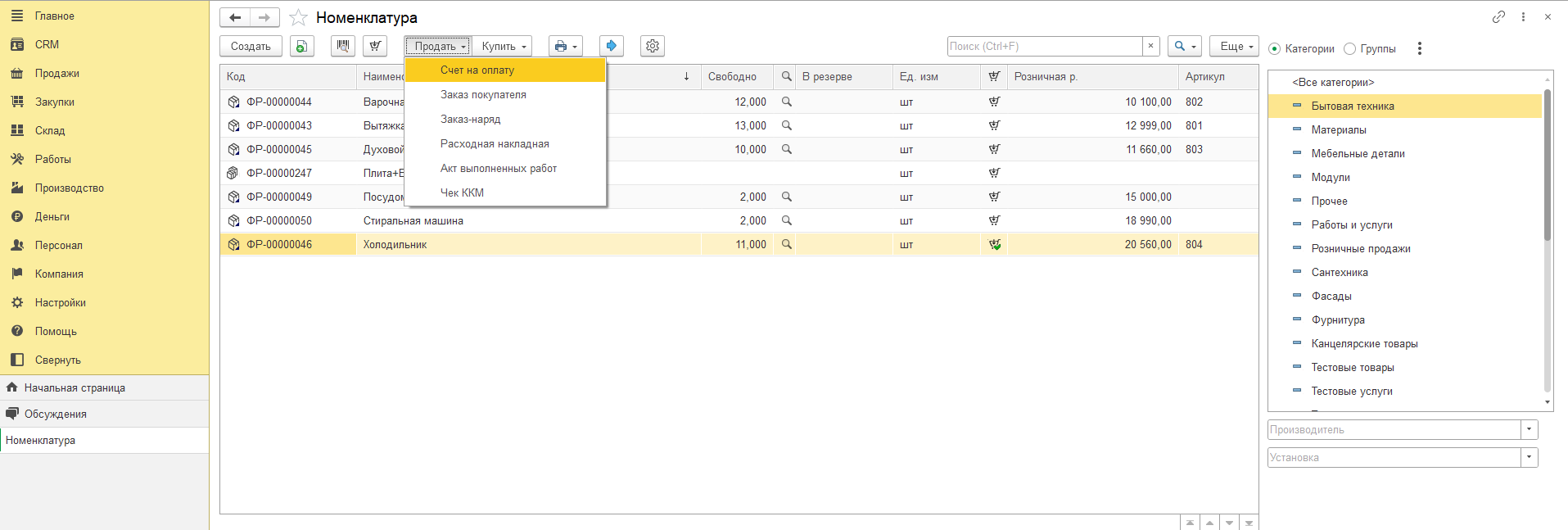Viewport: 1568px width, 530px height.
Task: Collapse sidebar with Свернуть
Action: point(57,360)
